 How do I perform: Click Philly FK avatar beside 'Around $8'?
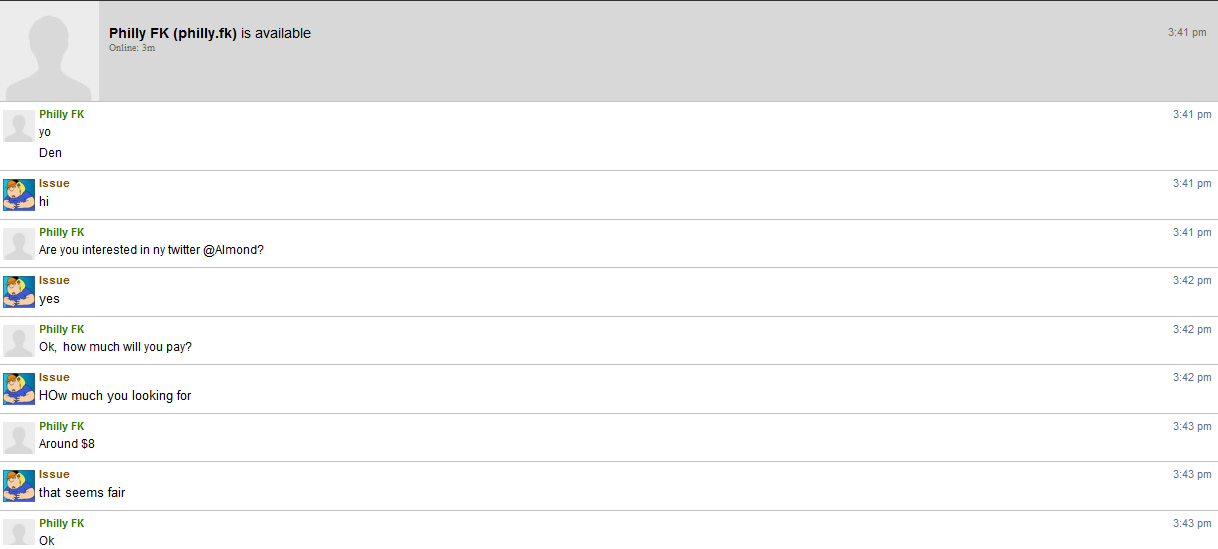(x=19, y=438)
